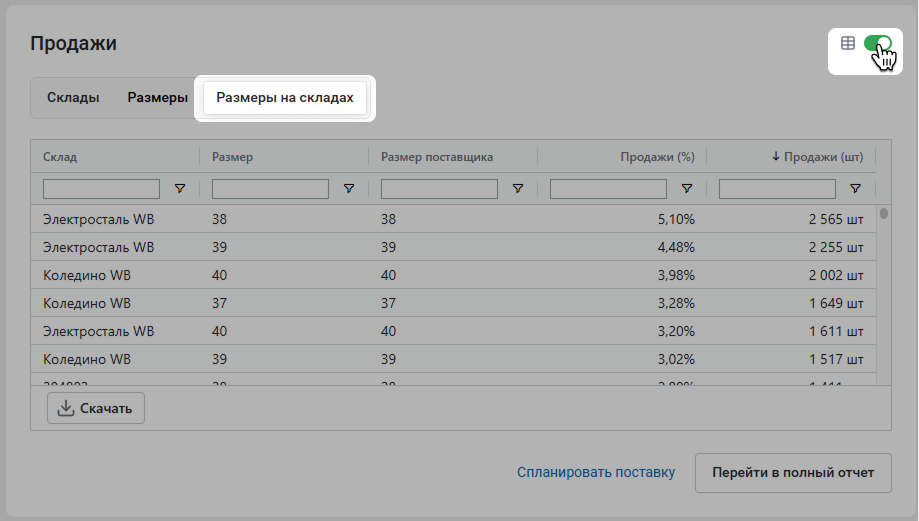Switch to the Размеры tab
The height and width of the screenshot is (521, 919).
pyautogui.click(x=158, y=97)
